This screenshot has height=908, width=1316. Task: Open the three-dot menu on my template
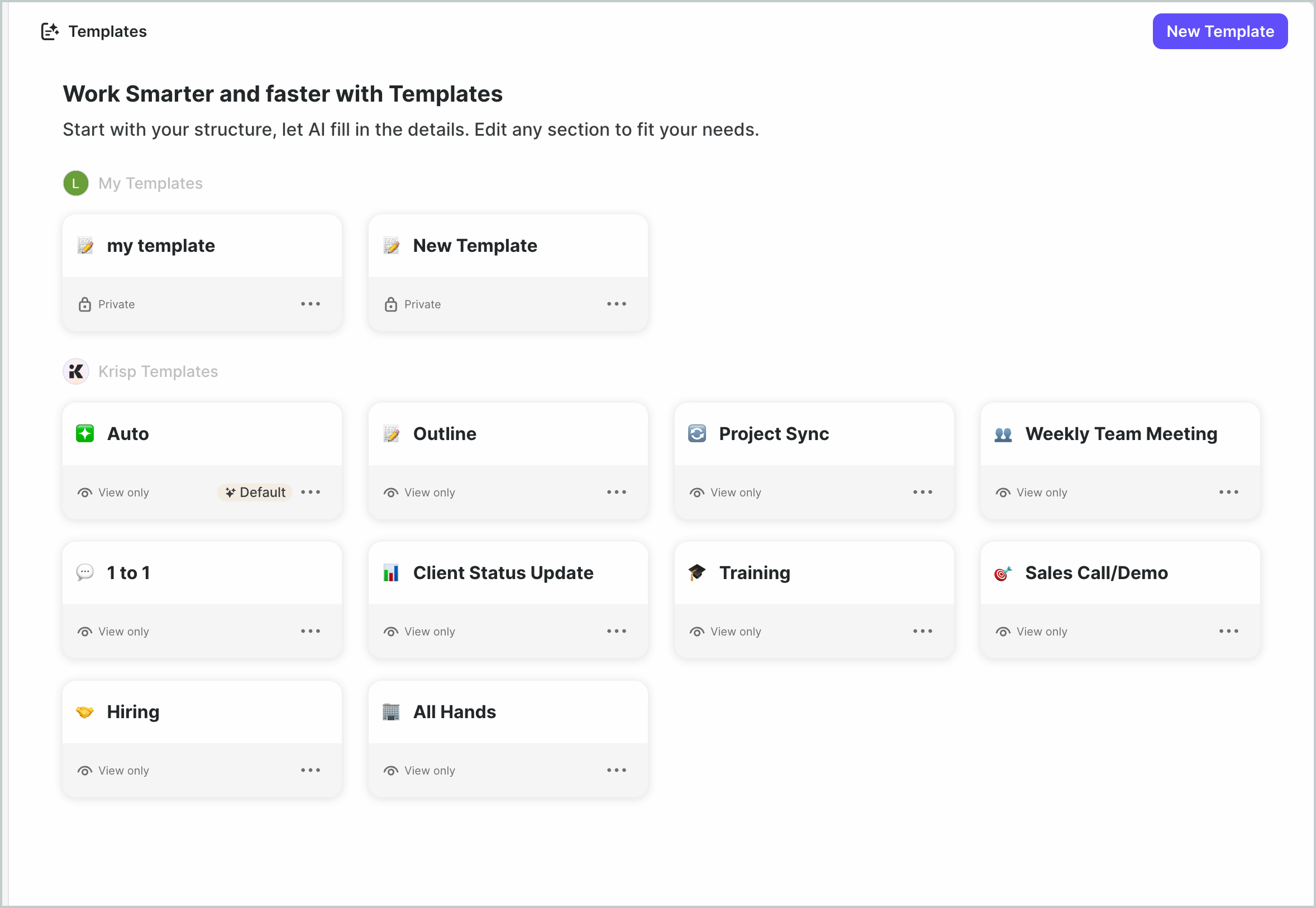tap(311, 304)
